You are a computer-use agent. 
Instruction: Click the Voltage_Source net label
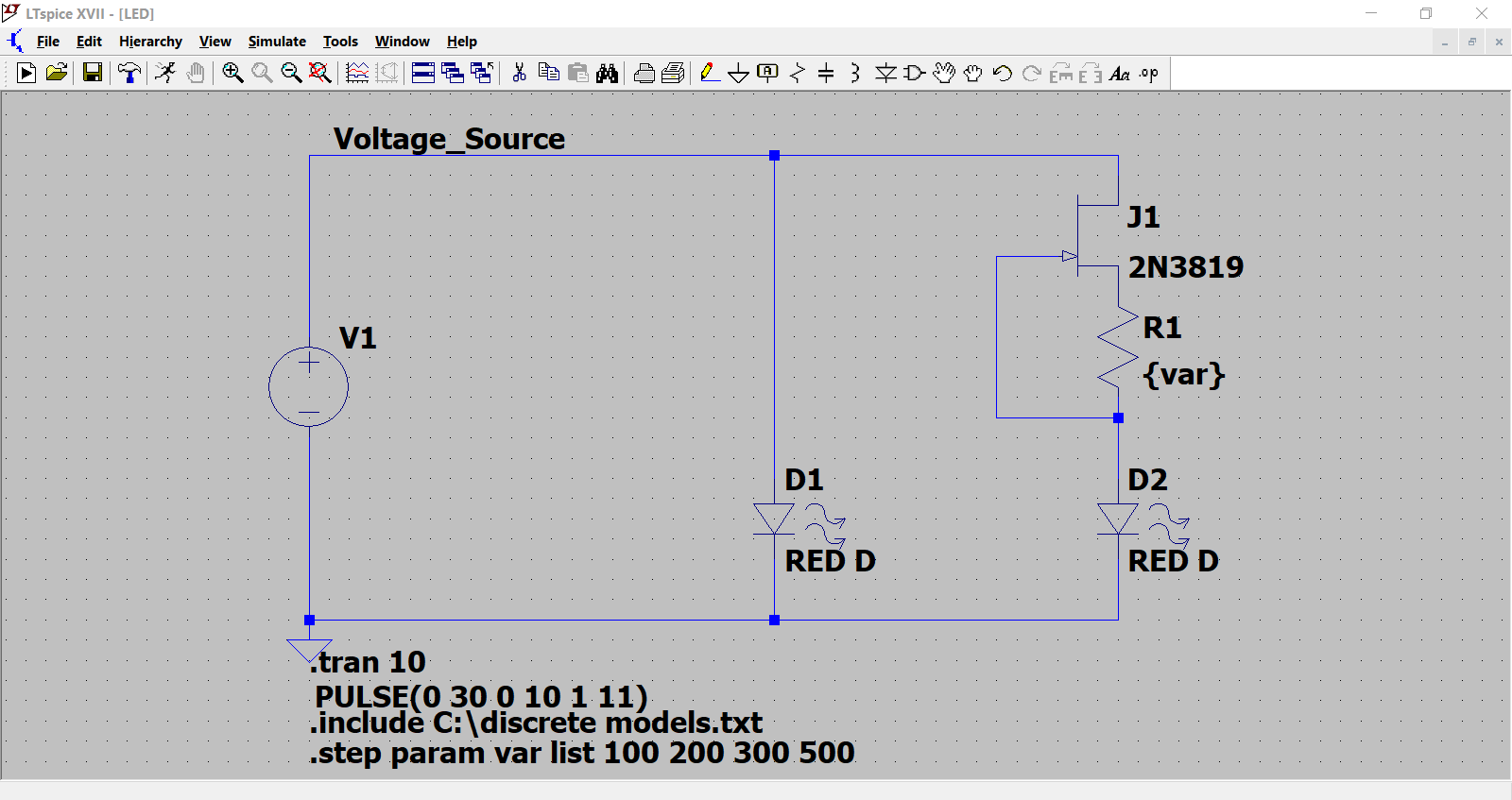449,140
